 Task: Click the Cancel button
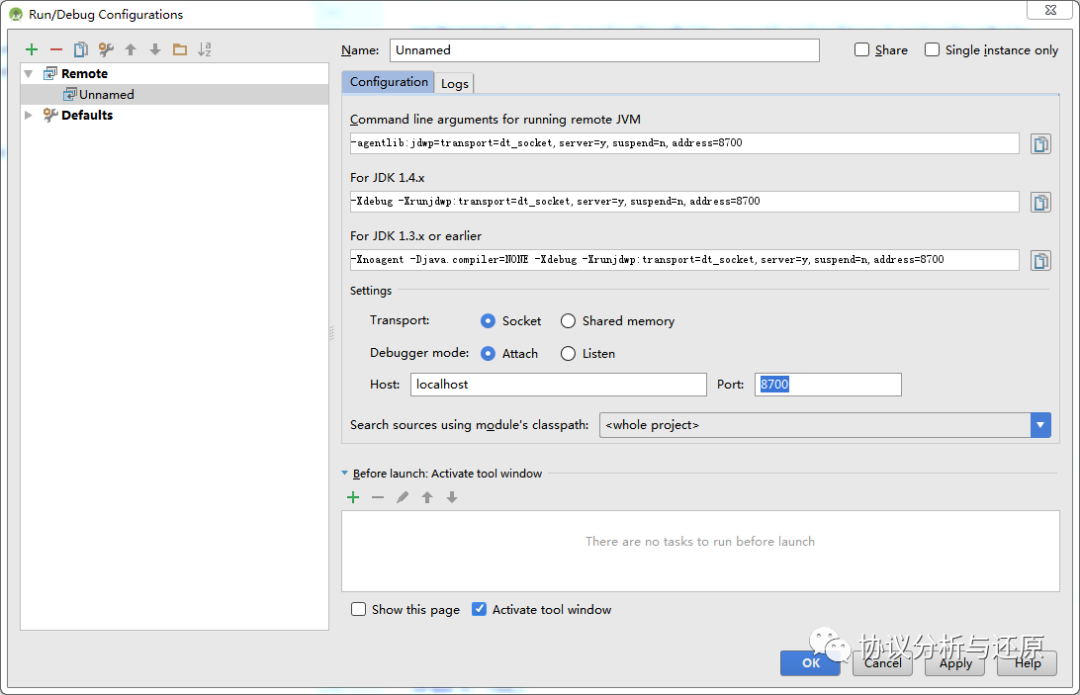[x=882, y=663]
